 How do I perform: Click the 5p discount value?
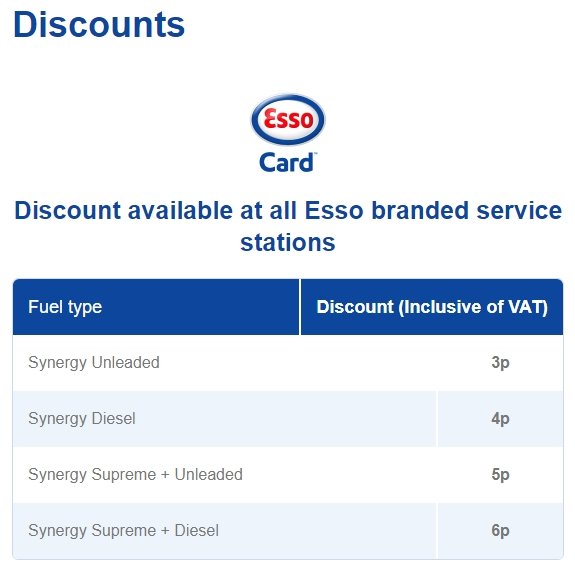pos(500,475)
